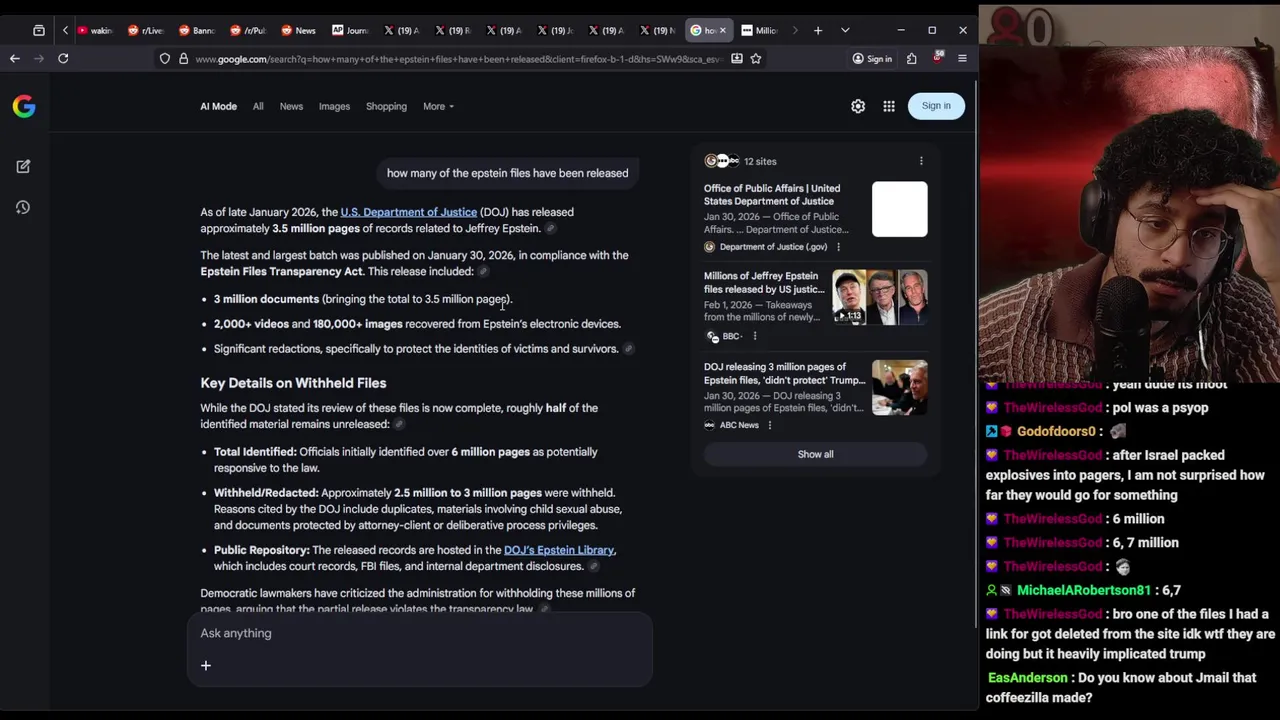The width and height of the screenshot is (1280, 720).
Task: Switch to the 'r/Pub' Reddit browser tab
Action: 248,31
